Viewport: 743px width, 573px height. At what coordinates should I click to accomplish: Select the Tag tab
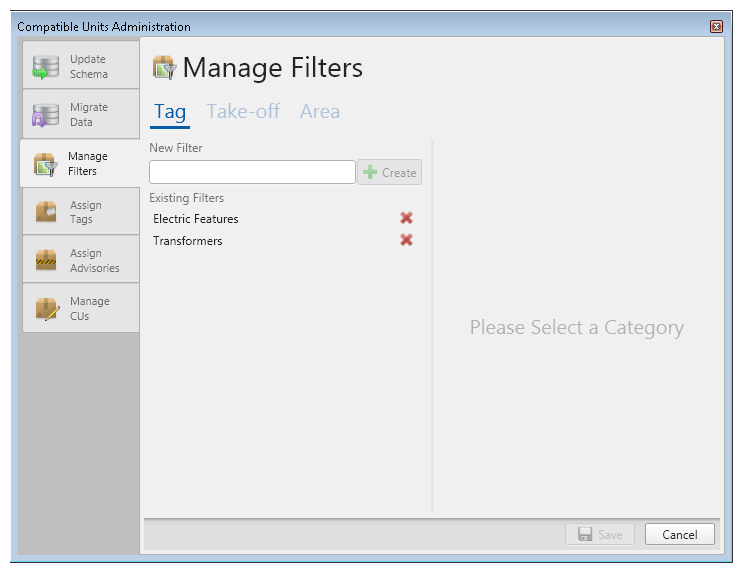170,113
